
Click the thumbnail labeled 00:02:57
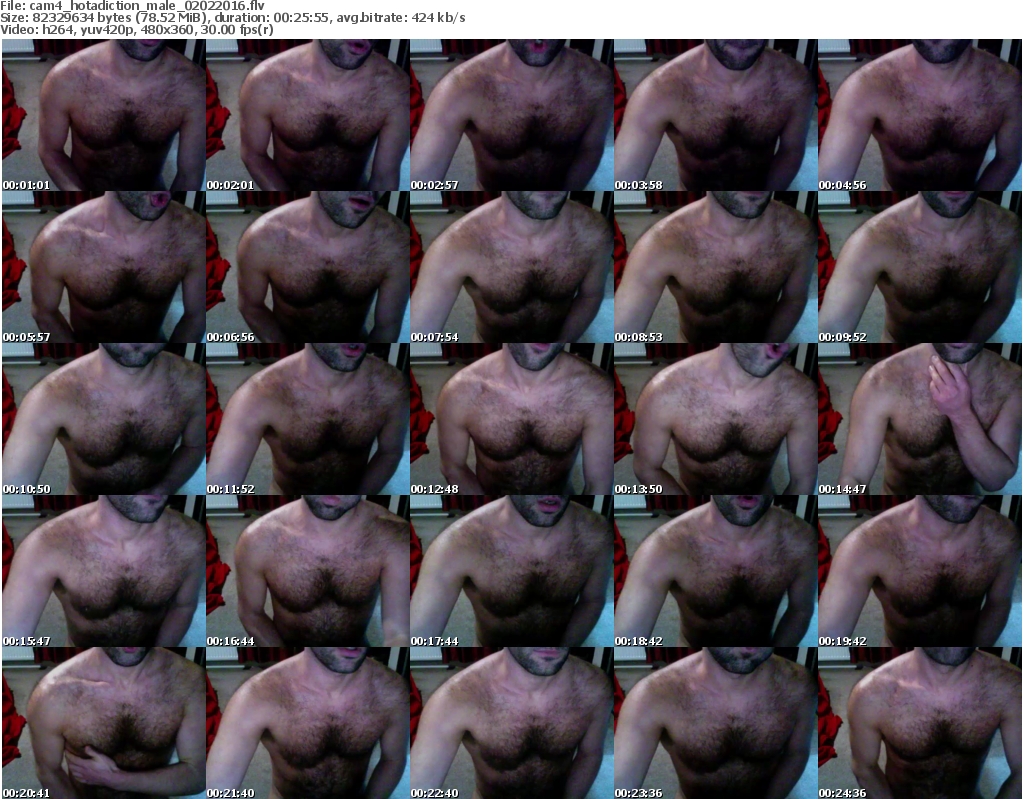click(511, 115)
